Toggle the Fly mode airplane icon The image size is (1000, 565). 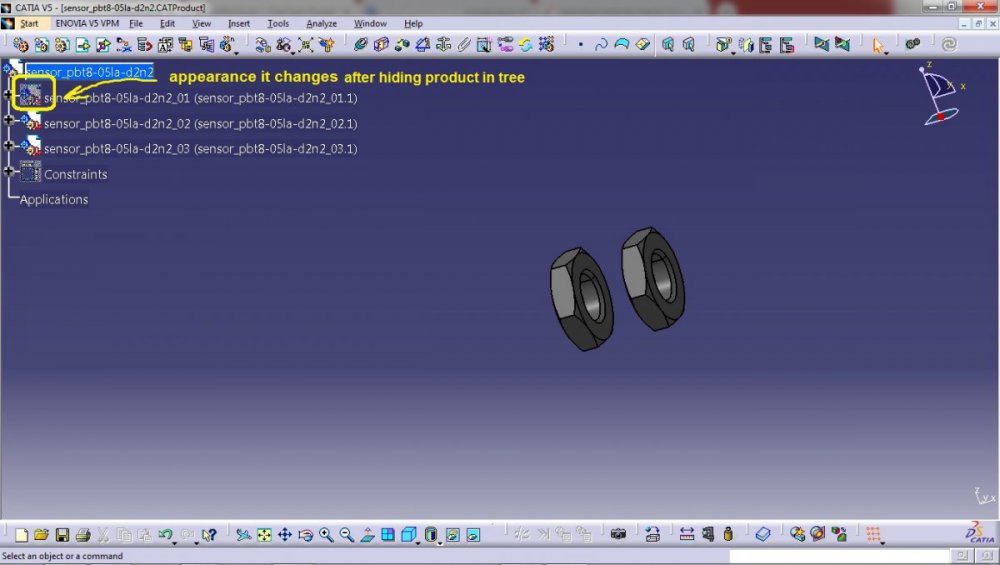(x=243, y=535)
